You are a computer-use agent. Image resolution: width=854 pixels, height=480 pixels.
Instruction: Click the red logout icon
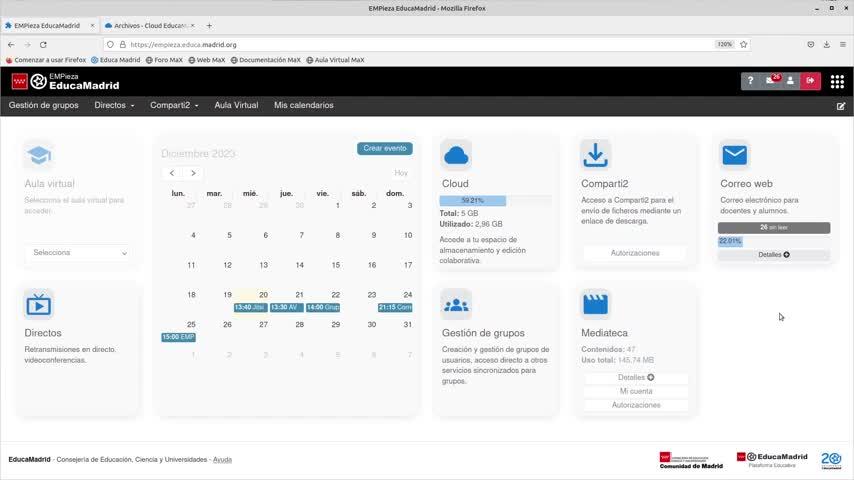(810, 81)
